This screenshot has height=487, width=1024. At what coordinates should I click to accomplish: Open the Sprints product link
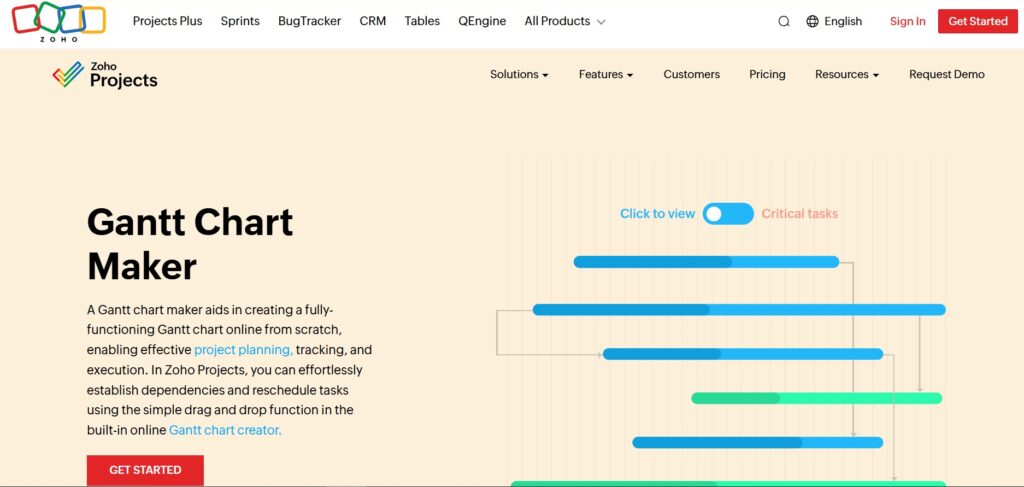tap(240, 22)
